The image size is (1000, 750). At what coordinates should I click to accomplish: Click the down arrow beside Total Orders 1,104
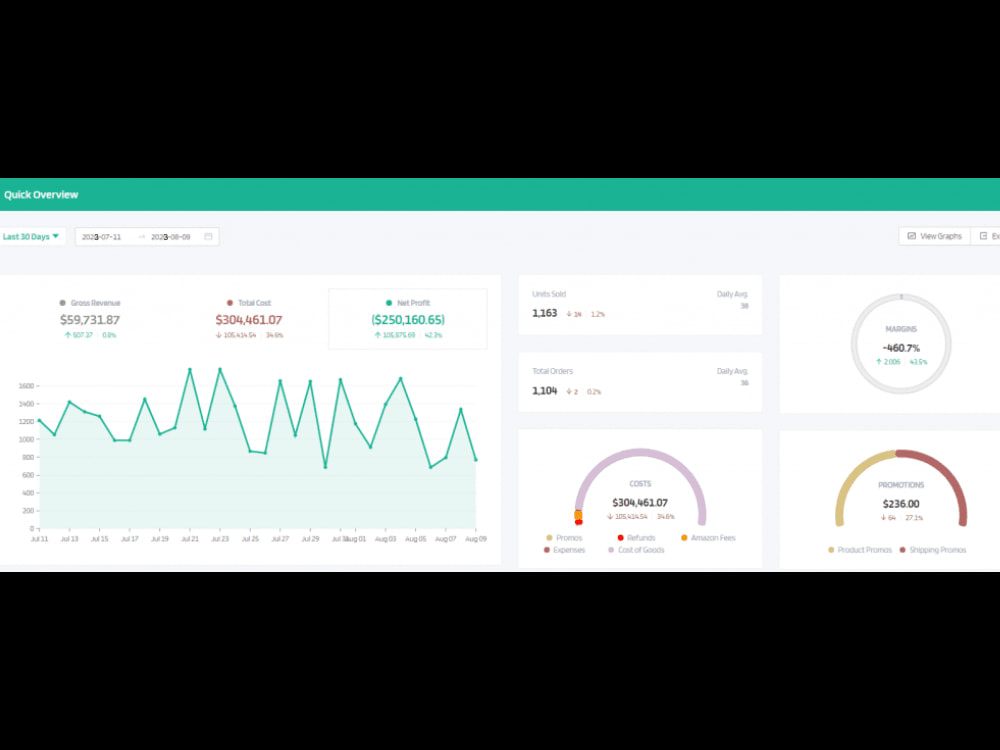click(x=569, y=392)
